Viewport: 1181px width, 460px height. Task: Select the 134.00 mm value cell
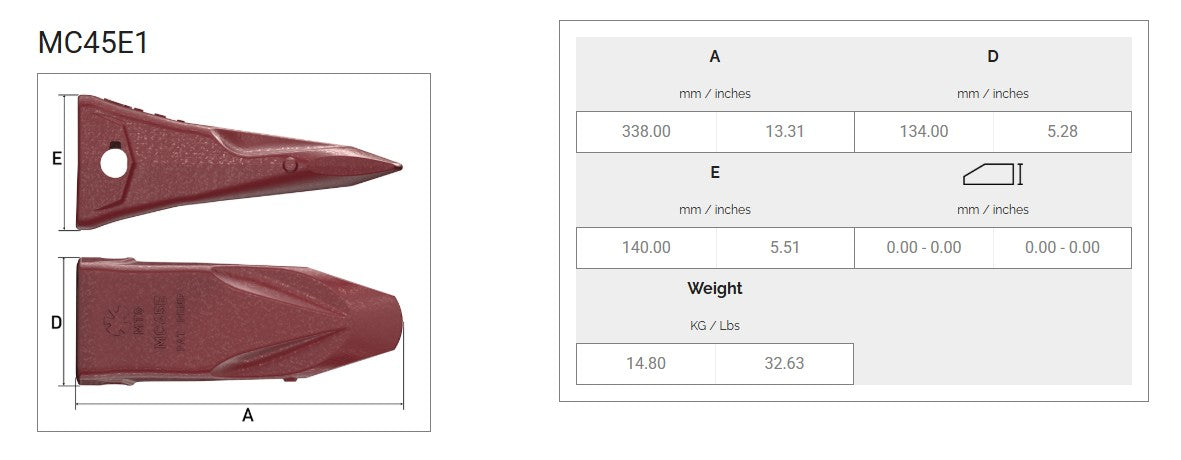924,131
